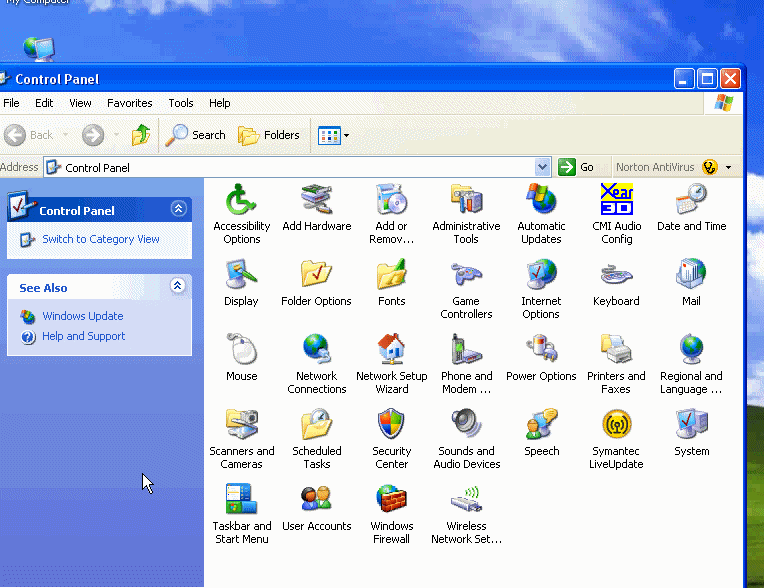Open the Security Center icon
The image size is (764, 588).
click(391, 426)
